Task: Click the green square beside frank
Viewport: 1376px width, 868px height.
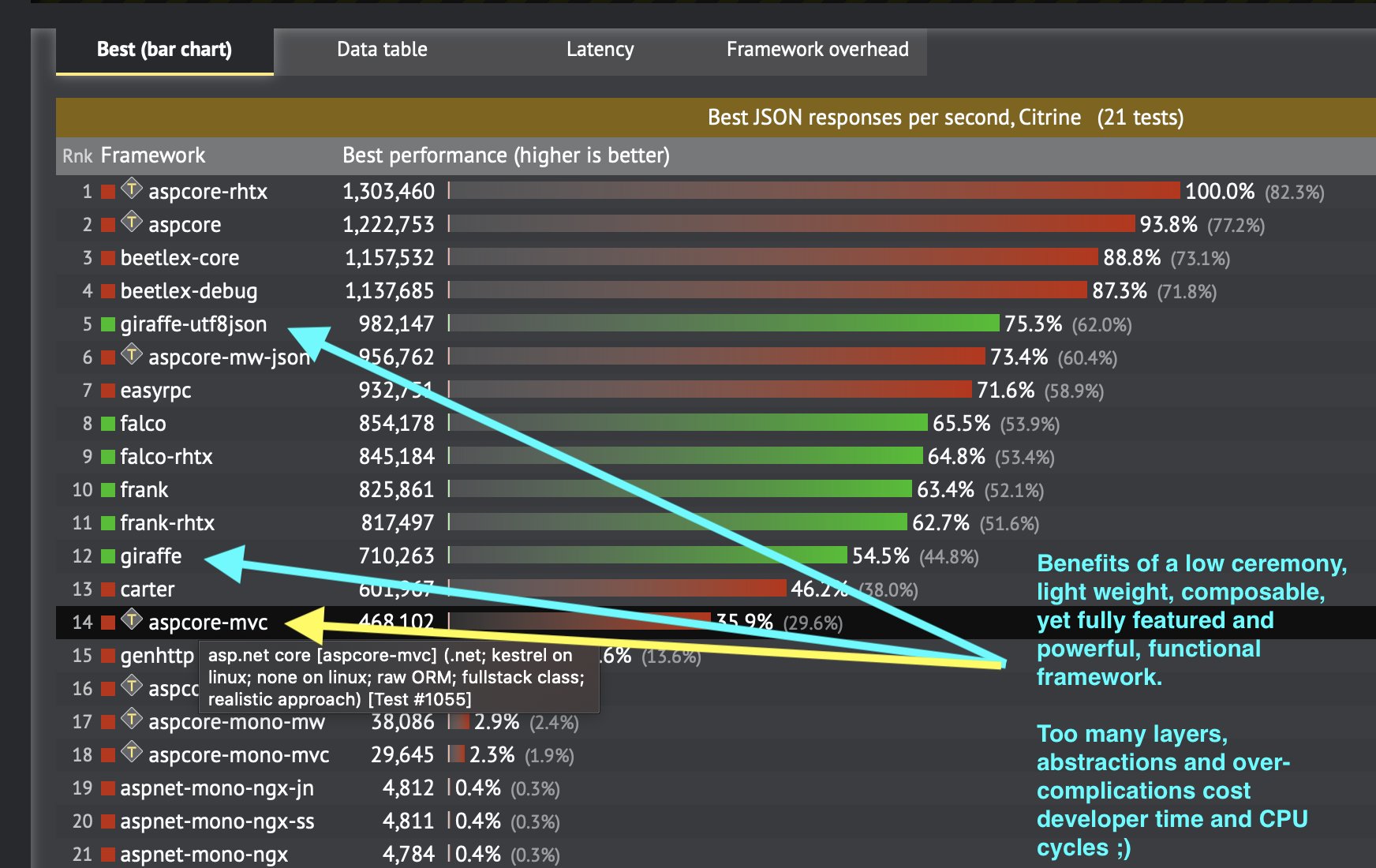Action: (x=108, y=490)
